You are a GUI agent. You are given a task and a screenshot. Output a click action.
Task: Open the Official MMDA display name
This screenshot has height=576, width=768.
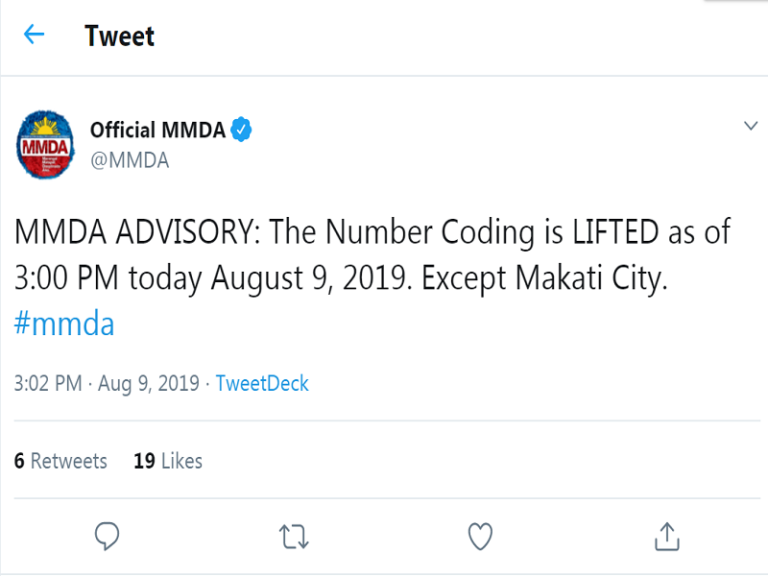(158, 130)
